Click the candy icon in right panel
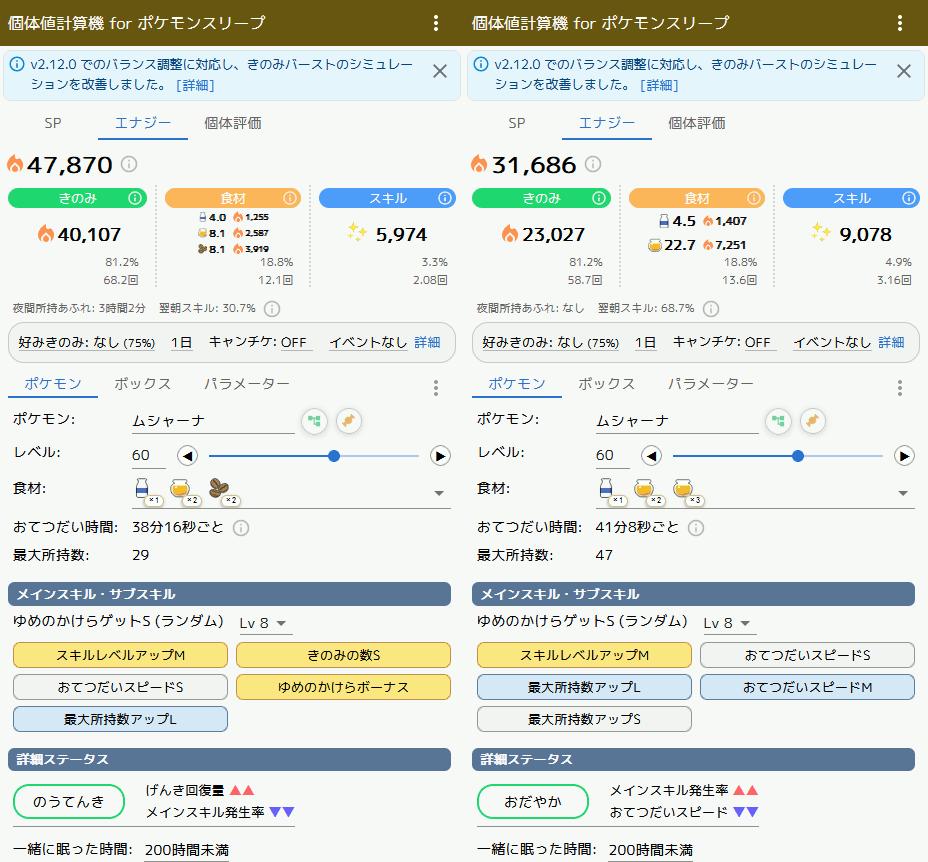 tap(813, 421)
